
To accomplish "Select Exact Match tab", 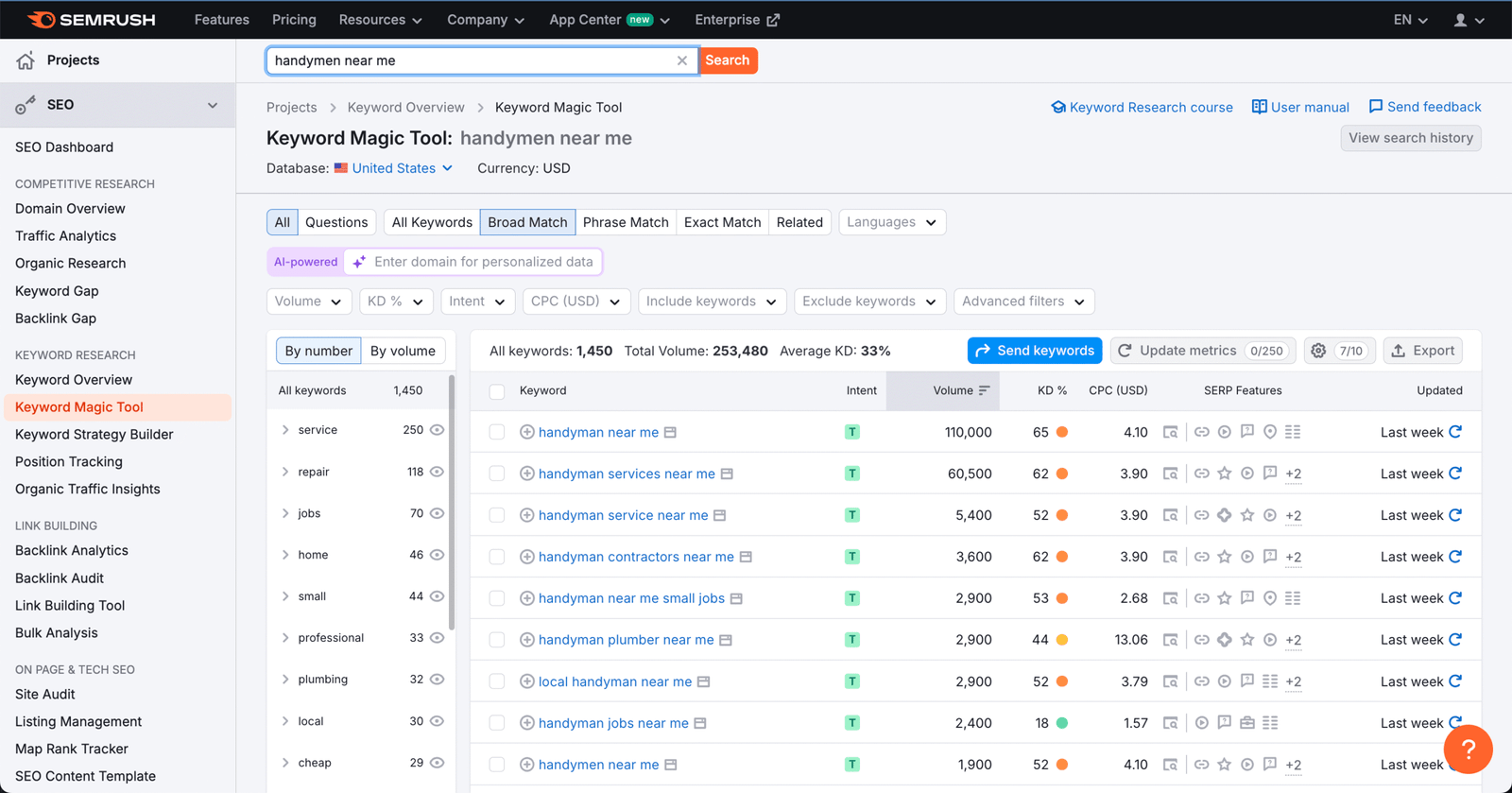I will pyautogui.click(x=722, y=222).
